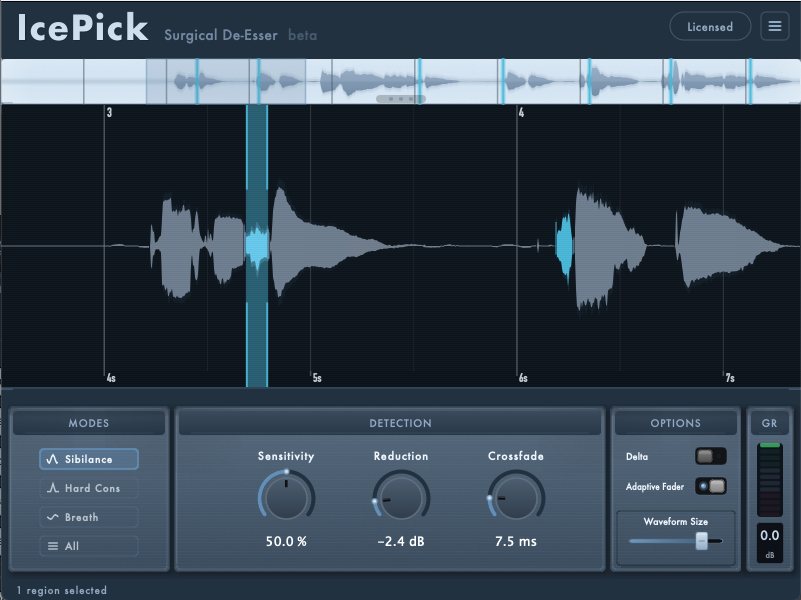Viewport: 801px width, 600px height.
Task: Click the MODES panel header
Action: click(x=91, y=422)
